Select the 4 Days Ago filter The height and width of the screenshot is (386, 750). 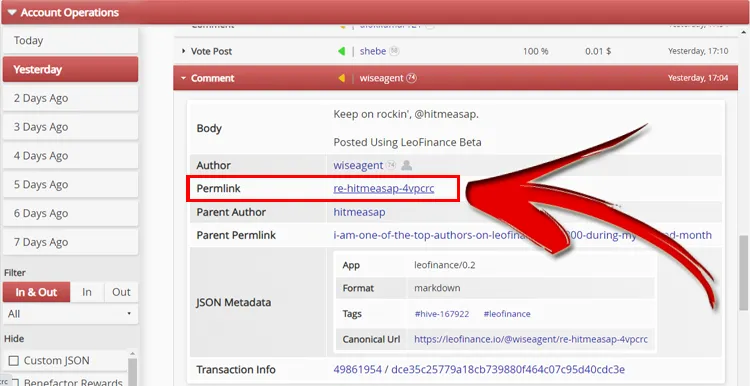[x=70, y=155]
